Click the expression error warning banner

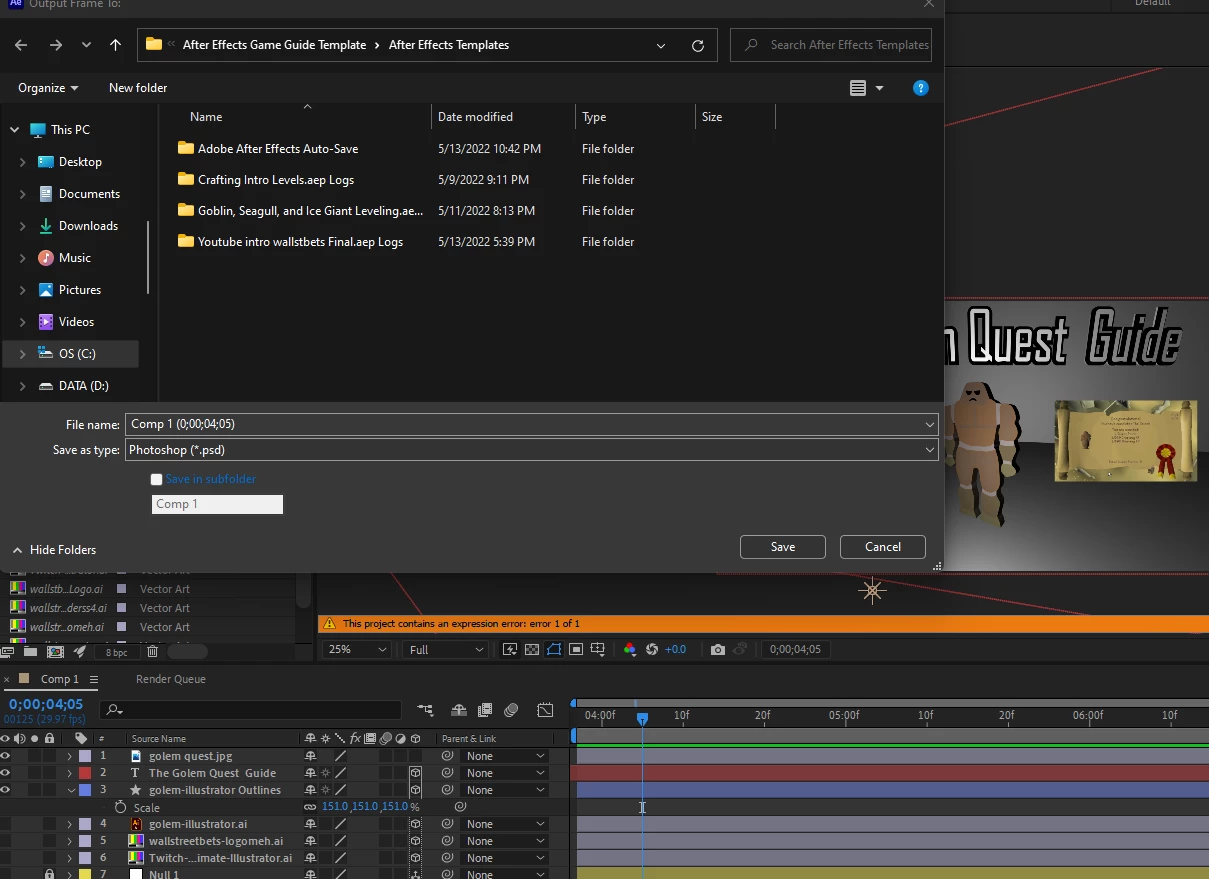tap(763, 623)
